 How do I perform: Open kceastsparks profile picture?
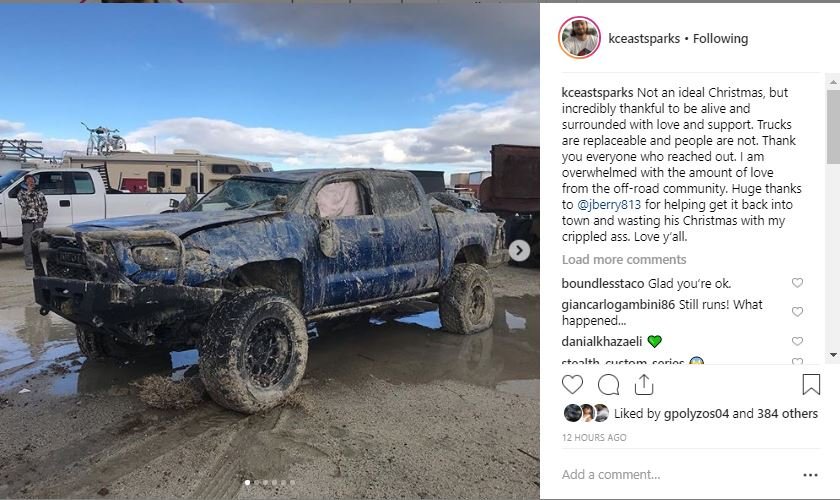coord(579,38)
